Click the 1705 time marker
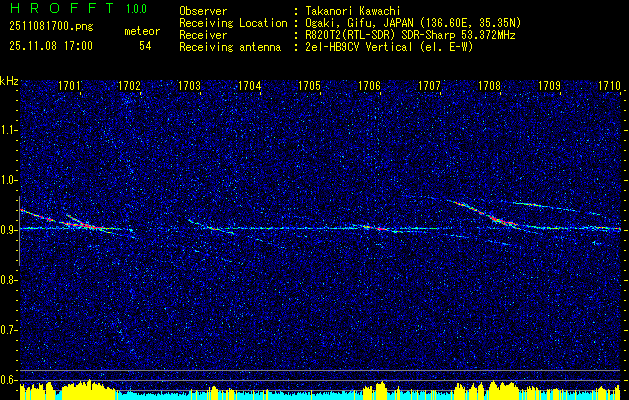The width and height of the screenshot is (629, 400). pyautogui.click(x=309, y=86)
